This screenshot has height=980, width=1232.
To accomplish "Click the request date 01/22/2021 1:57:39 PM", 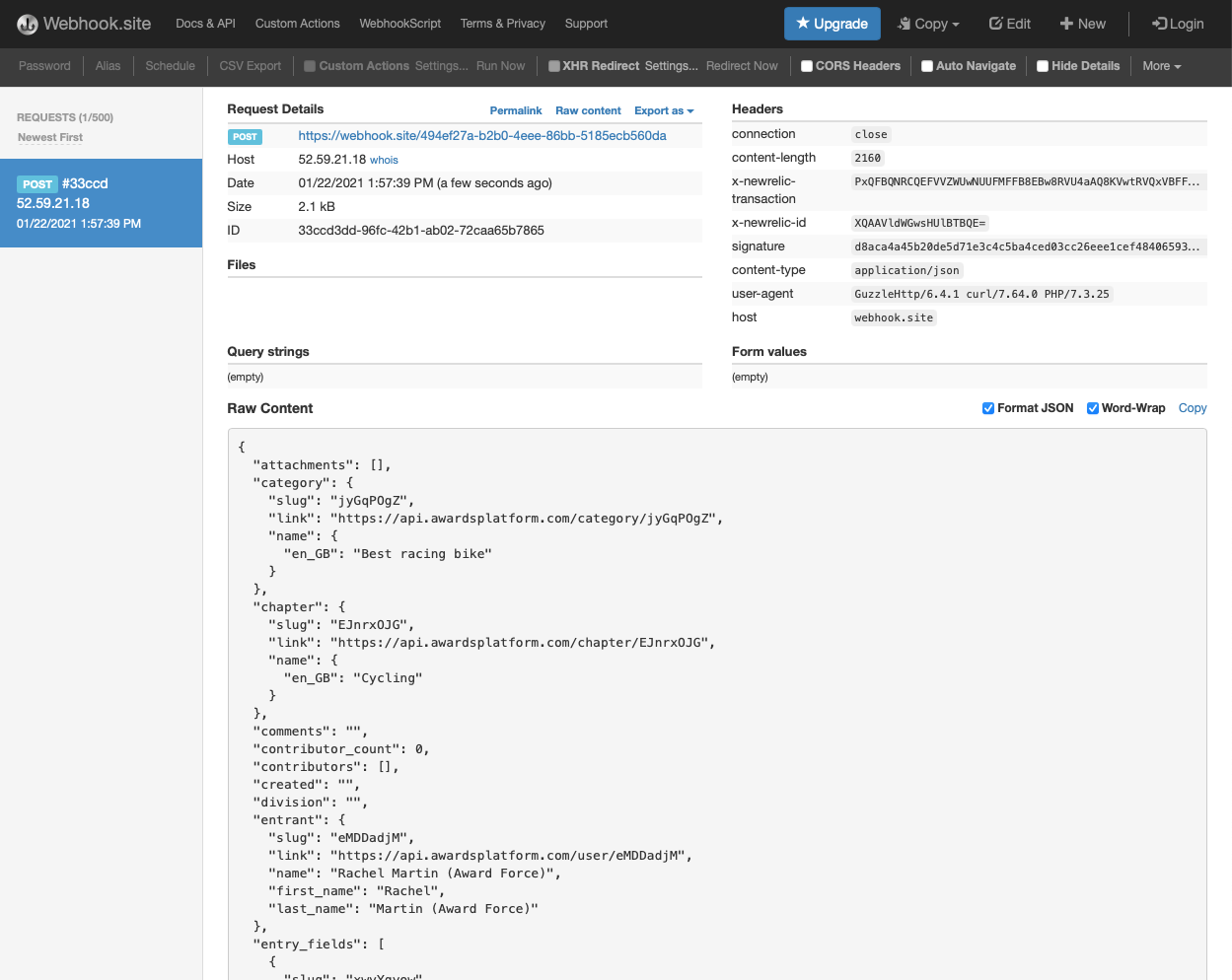I will point(425,183).
